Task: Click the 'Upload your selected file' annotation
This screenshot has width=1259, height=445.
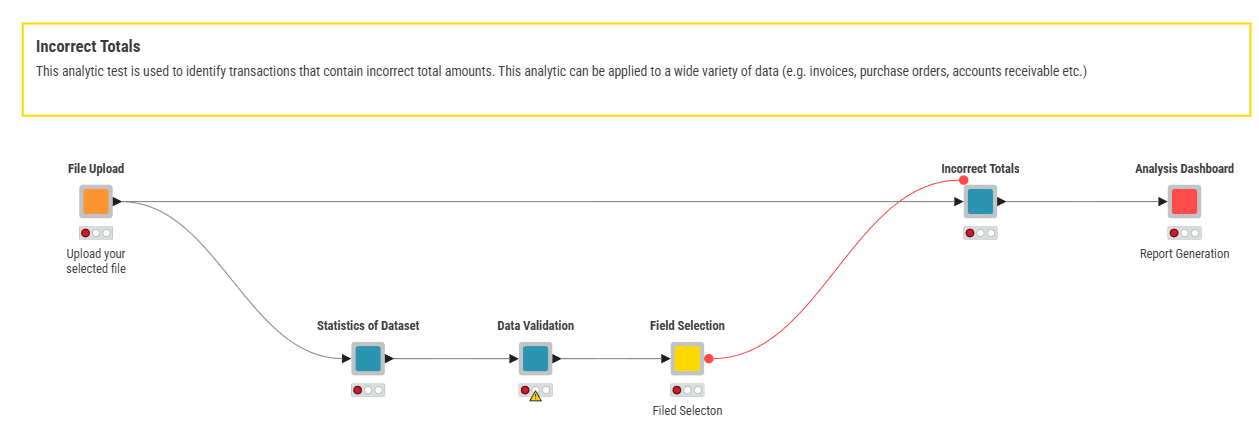Action: (96, 261)
